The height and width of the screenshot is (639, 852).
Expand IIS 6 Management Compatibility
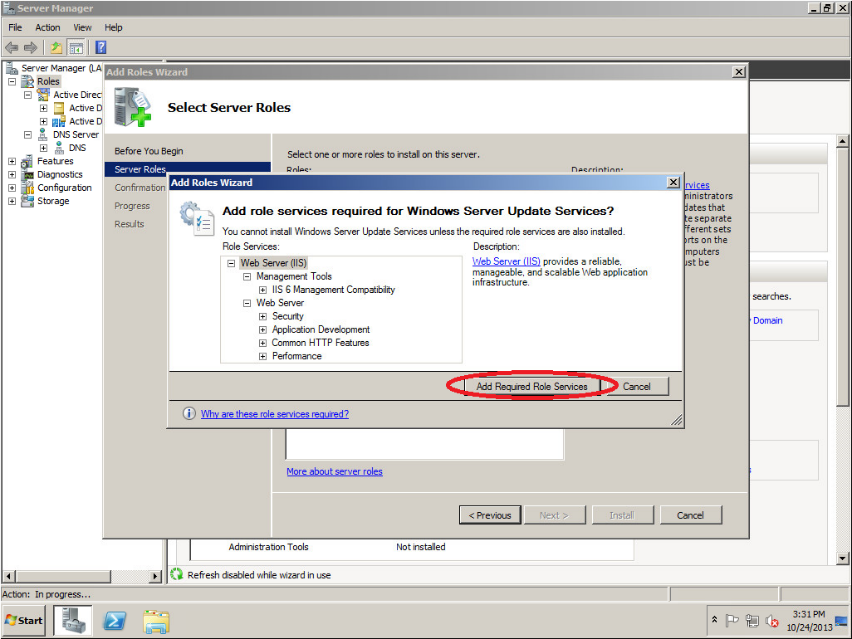262,290
